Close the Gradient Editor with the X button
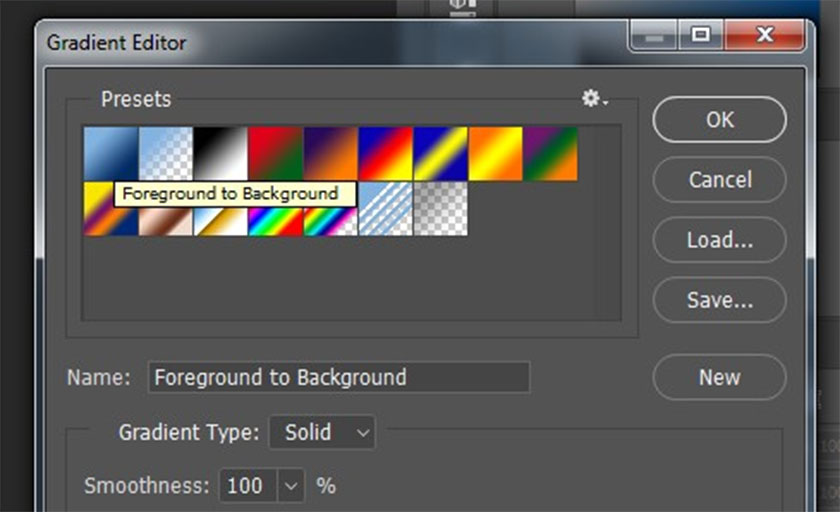Image resolution: width=840 pixels, height=512 pixels. [764, 35]
